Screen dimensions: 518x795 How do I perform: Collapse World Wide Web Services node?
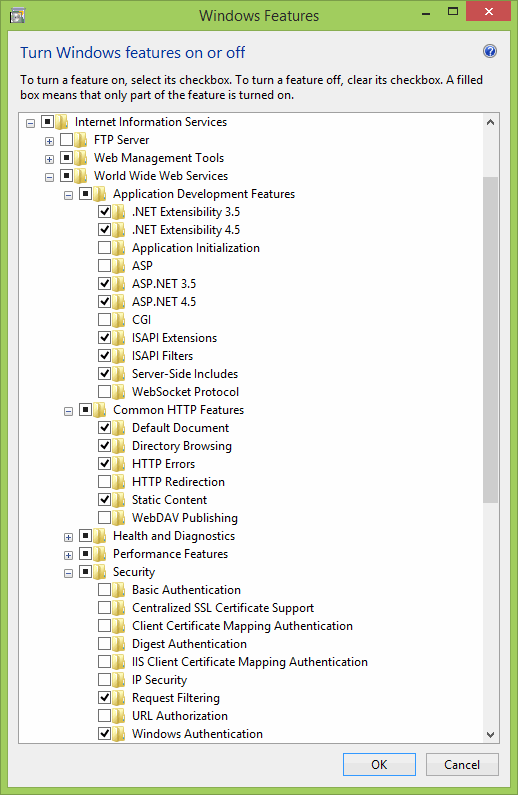[49, 177]
